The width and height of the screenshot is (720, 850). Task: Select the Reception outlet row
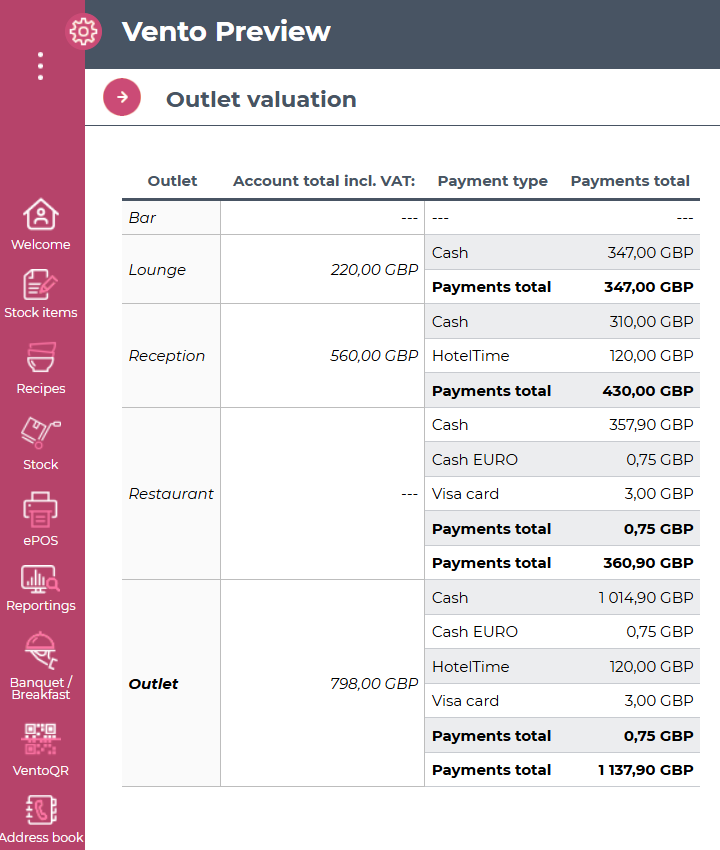[167, 356]
